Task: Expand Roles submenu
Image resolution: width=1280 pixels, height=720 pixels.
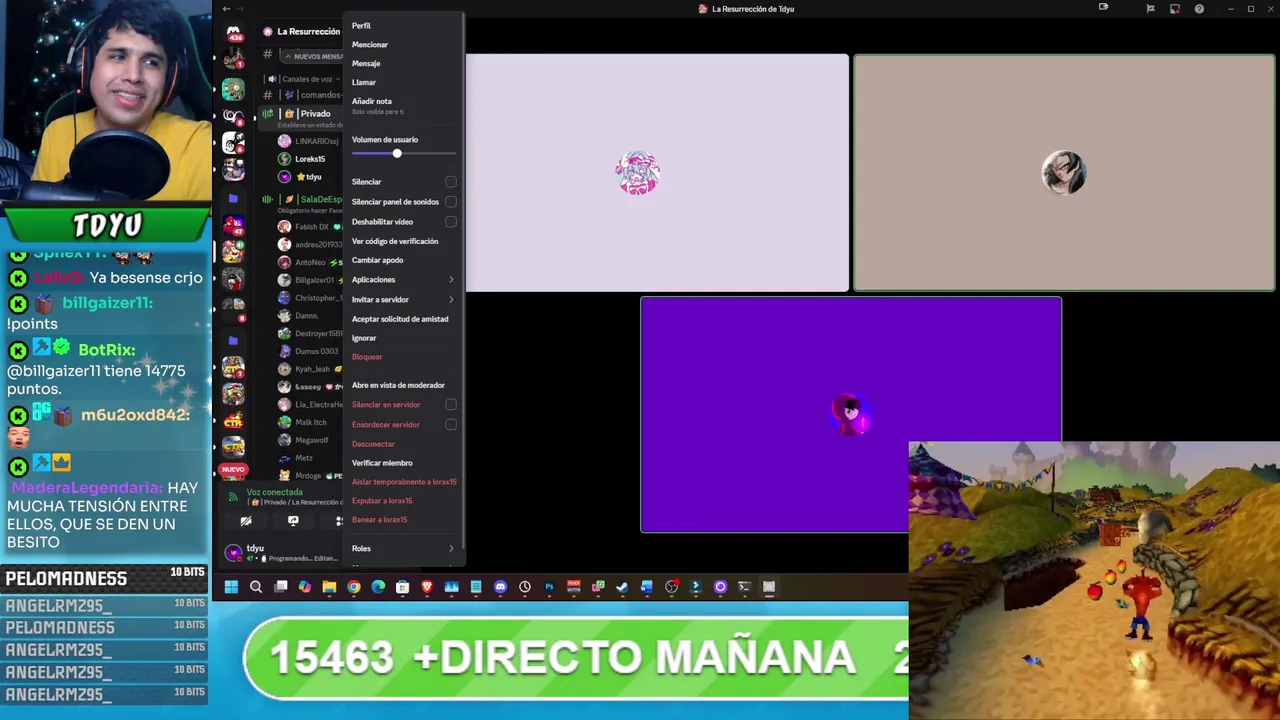Action: click(x=403, y=548)
